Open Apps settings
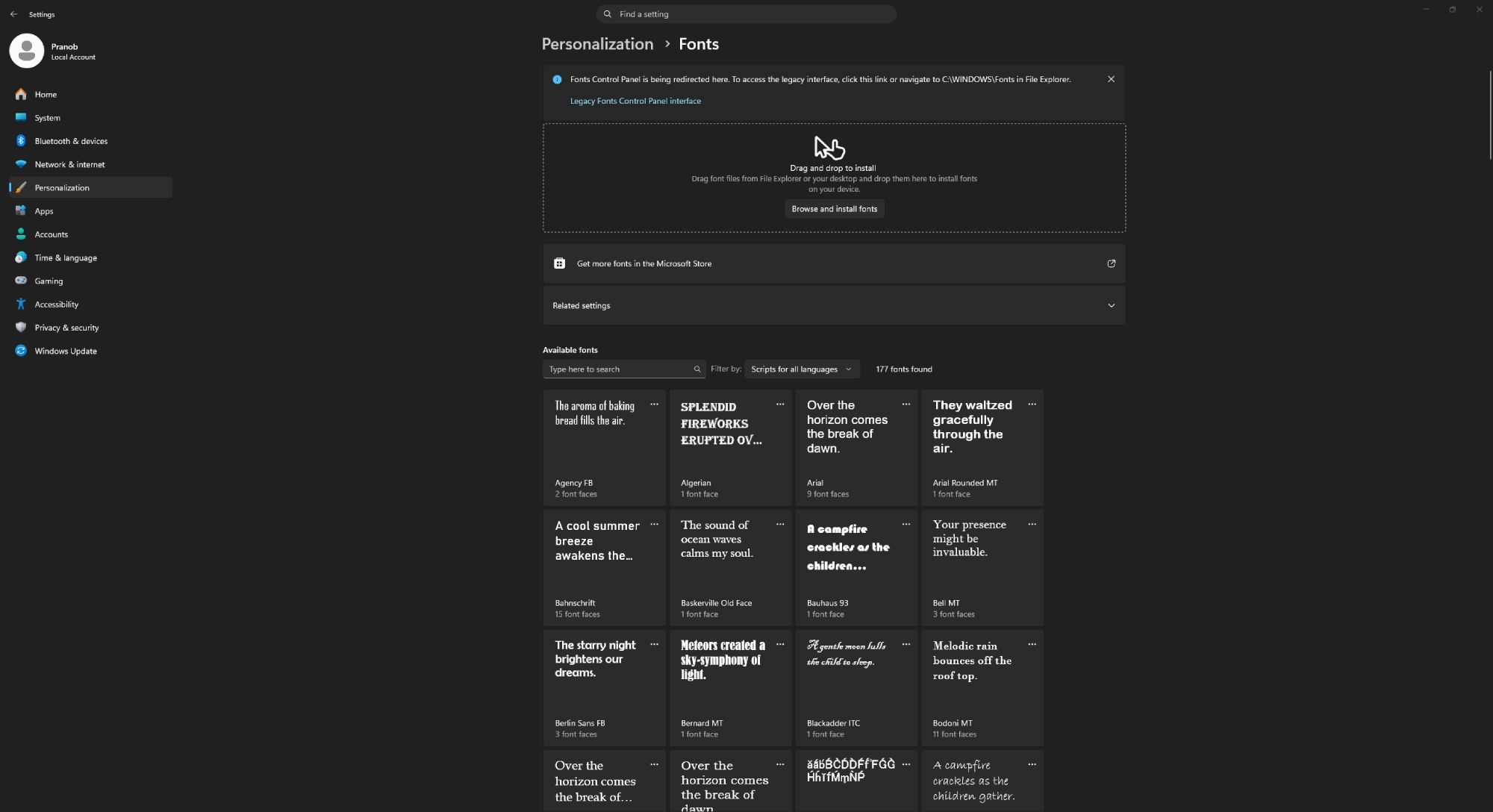This screenshot has height=812, width=1493. coord(90,211)
